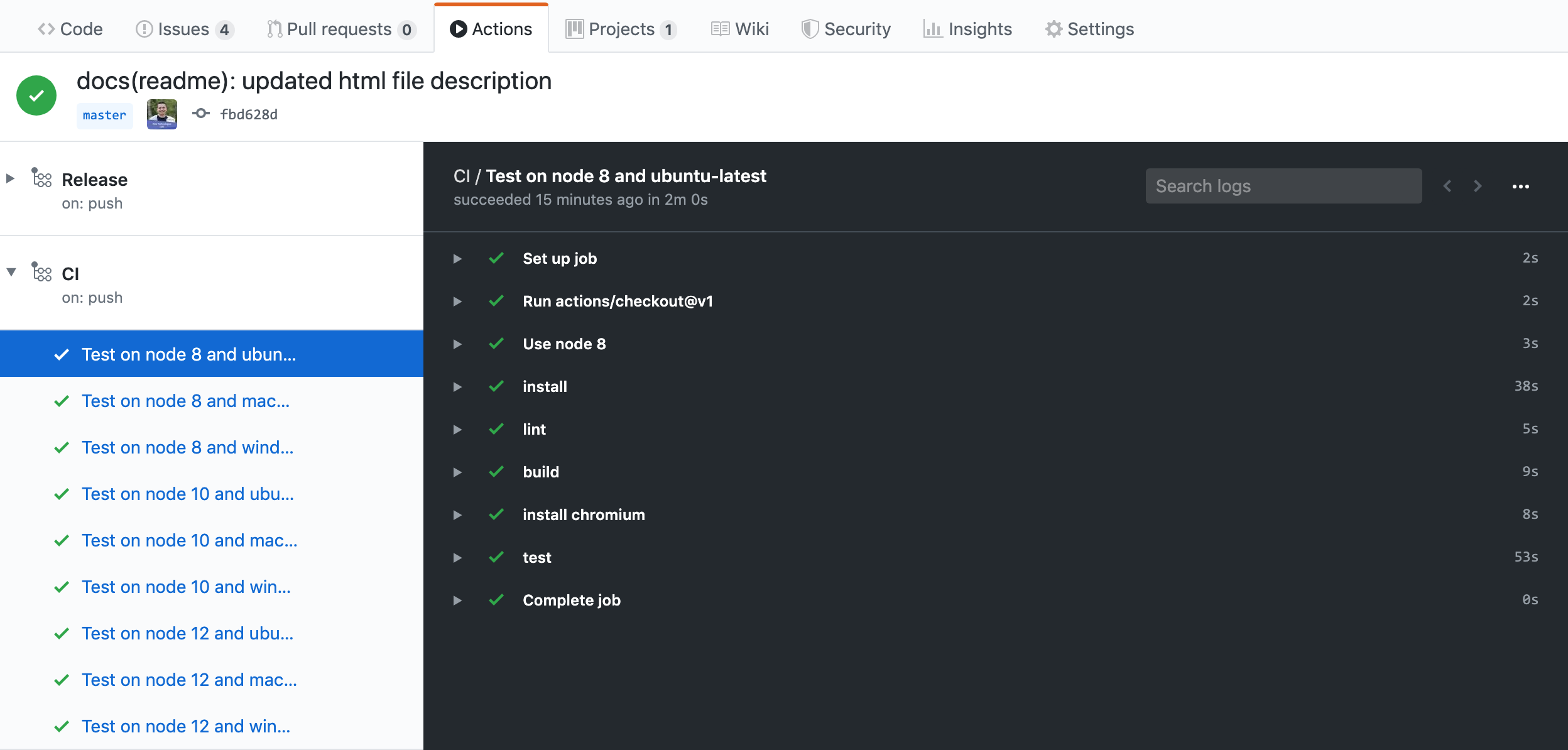Open Test on node 12 and ubuntu job
The image size is (1568, 750).
pyautogui.click(x=187, y=633)
